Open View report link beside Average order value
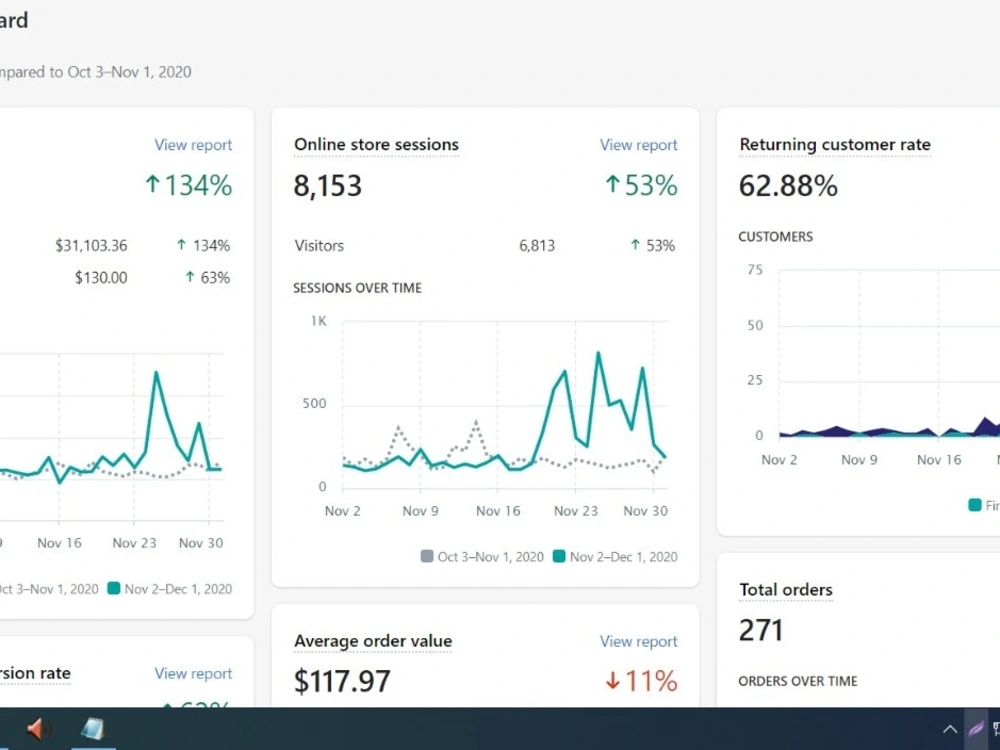Screen dimensions: 1000x750 coord(638,641)
